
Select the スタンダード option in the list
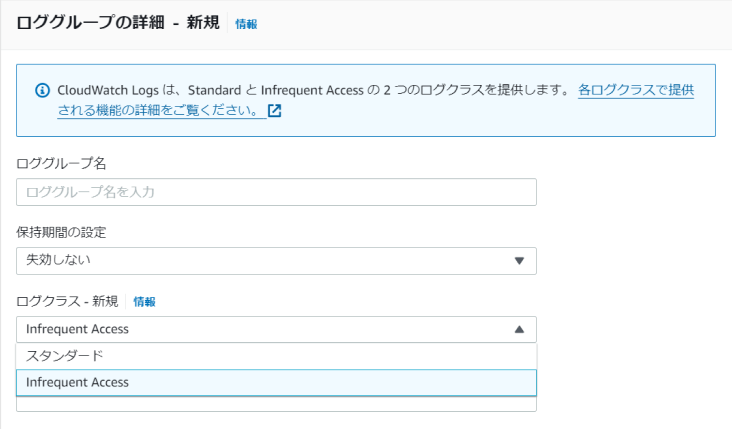[276, 356]
